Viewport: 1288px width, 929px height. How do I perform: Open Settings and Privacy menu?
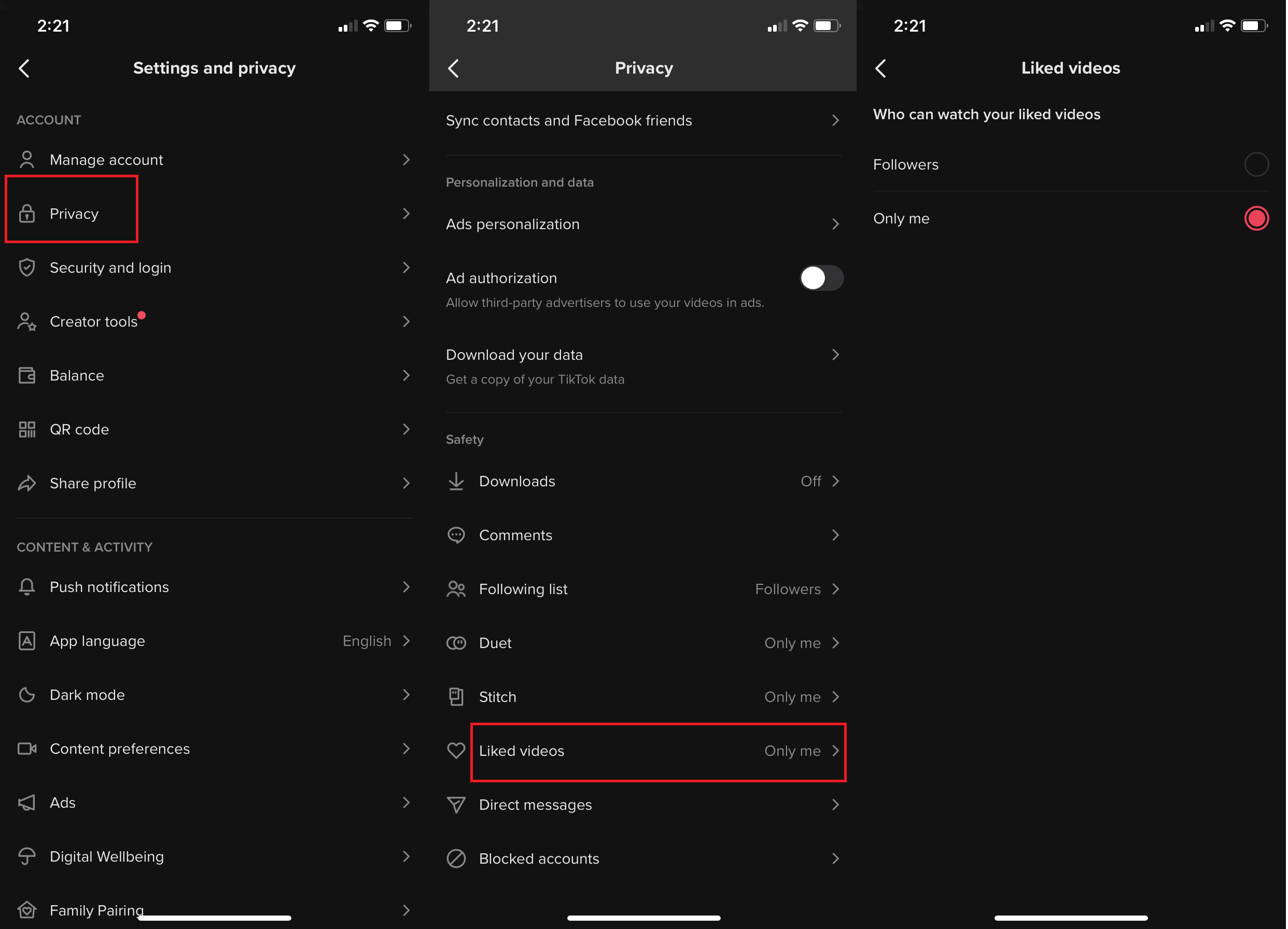tap(213, 67)
